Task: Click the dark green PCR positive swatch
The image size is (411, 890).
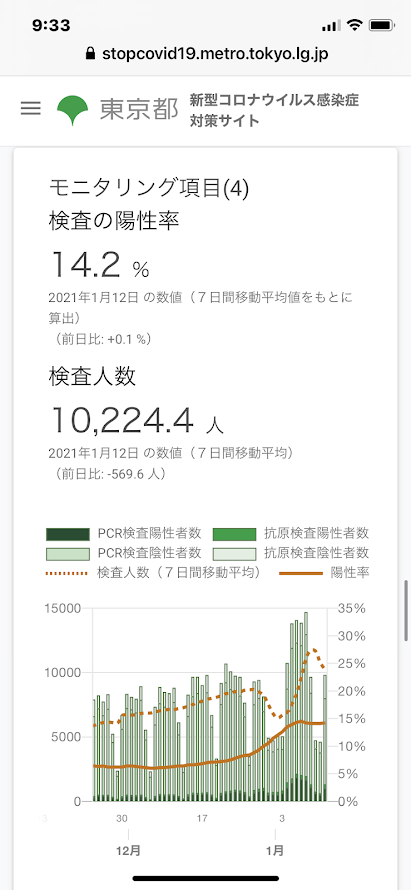Action: 68,534
